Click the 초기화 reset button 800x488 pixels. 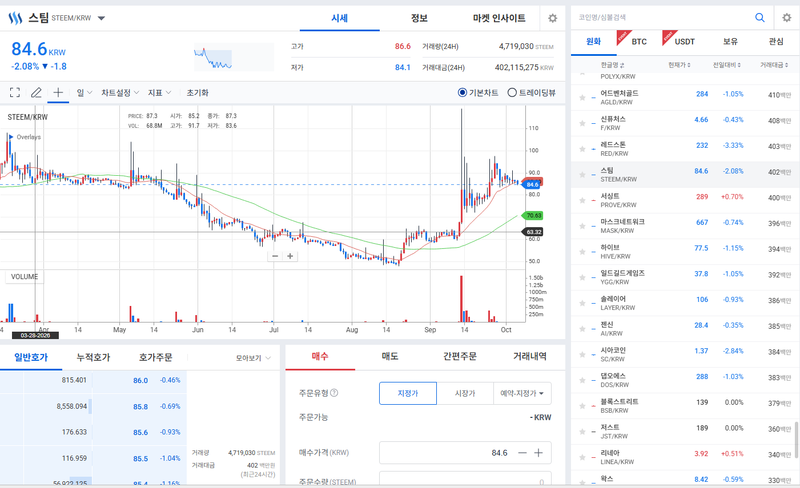pyautogui.click(x=197, y=92)
